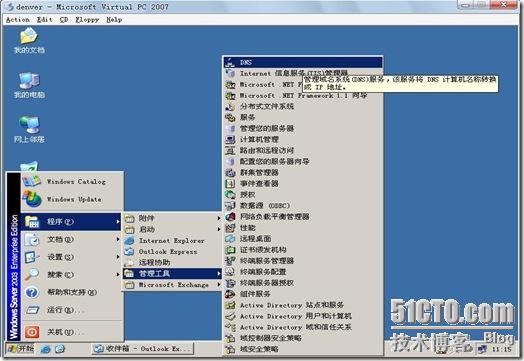Open the Edit menu in Virtual PC

pyautogui.click(x=44, y=20)
